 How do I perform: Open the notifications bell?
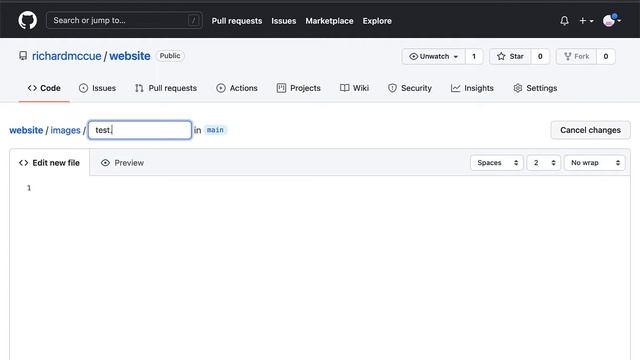click(x=564, y=20)
